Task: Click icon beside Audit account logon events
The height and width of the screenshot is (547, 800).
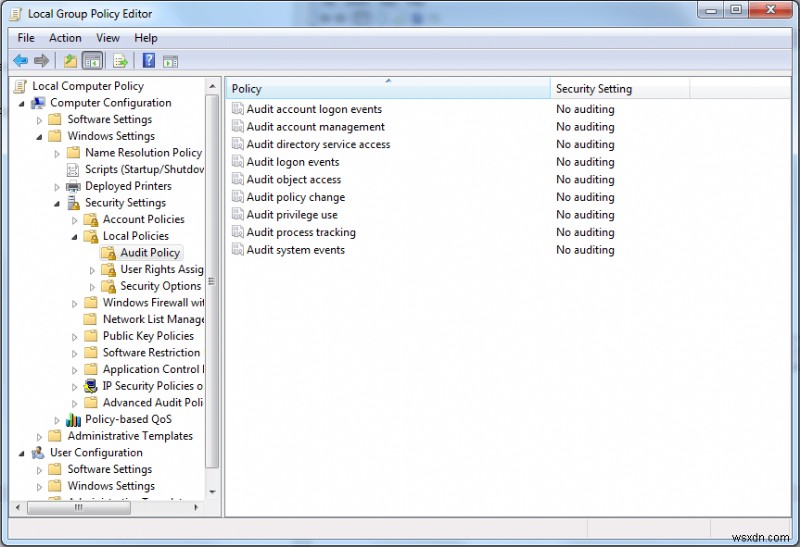Action: pos(238,109)
